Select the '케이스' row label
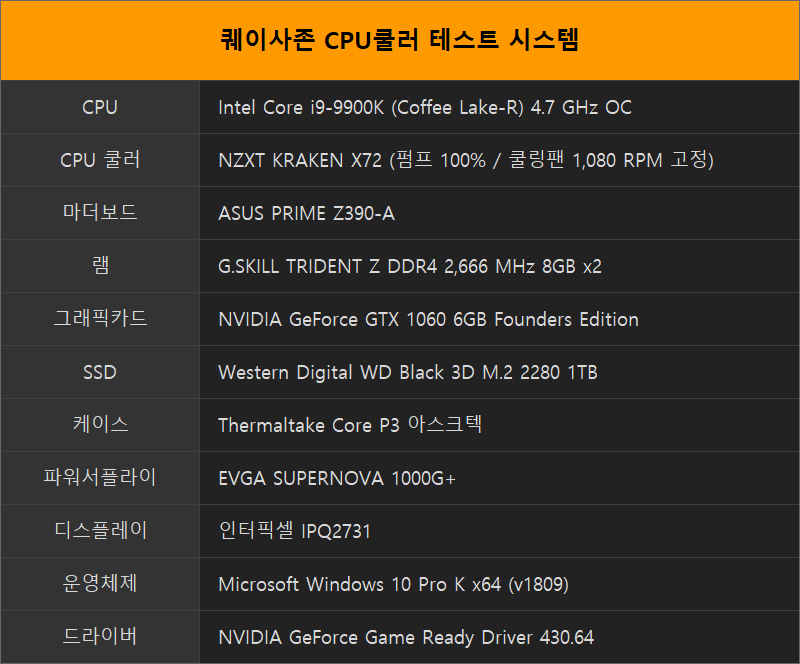The image size is (800, 664). pos(100,425)
